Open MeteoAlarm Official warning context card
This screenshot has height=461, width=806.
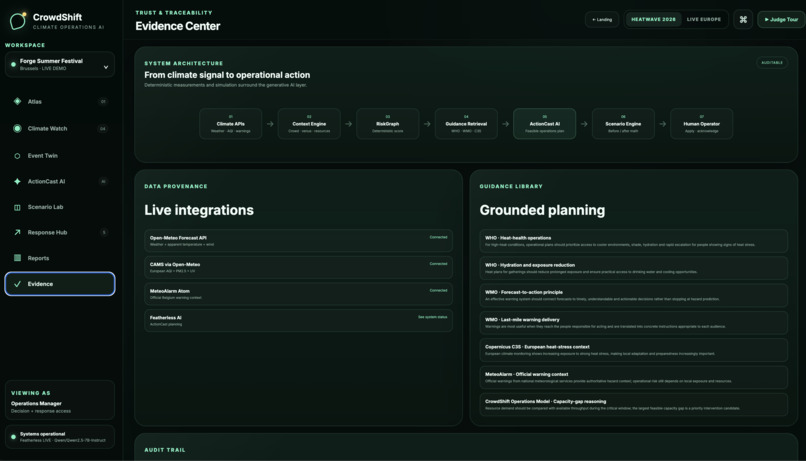click(633, 377)
